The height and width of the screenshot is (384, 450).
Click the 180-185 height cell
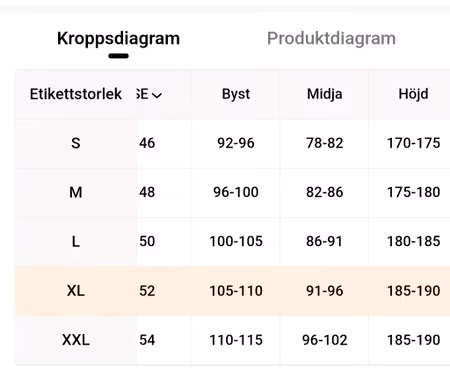(413, 241)
